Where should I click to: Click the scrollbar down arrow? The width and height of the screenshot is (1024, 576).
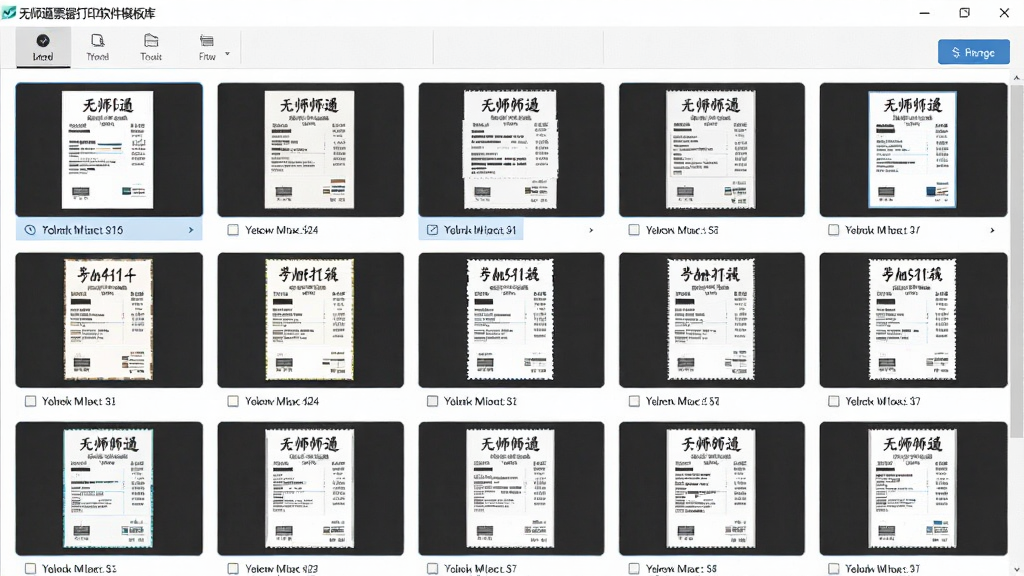point(1016,569)
